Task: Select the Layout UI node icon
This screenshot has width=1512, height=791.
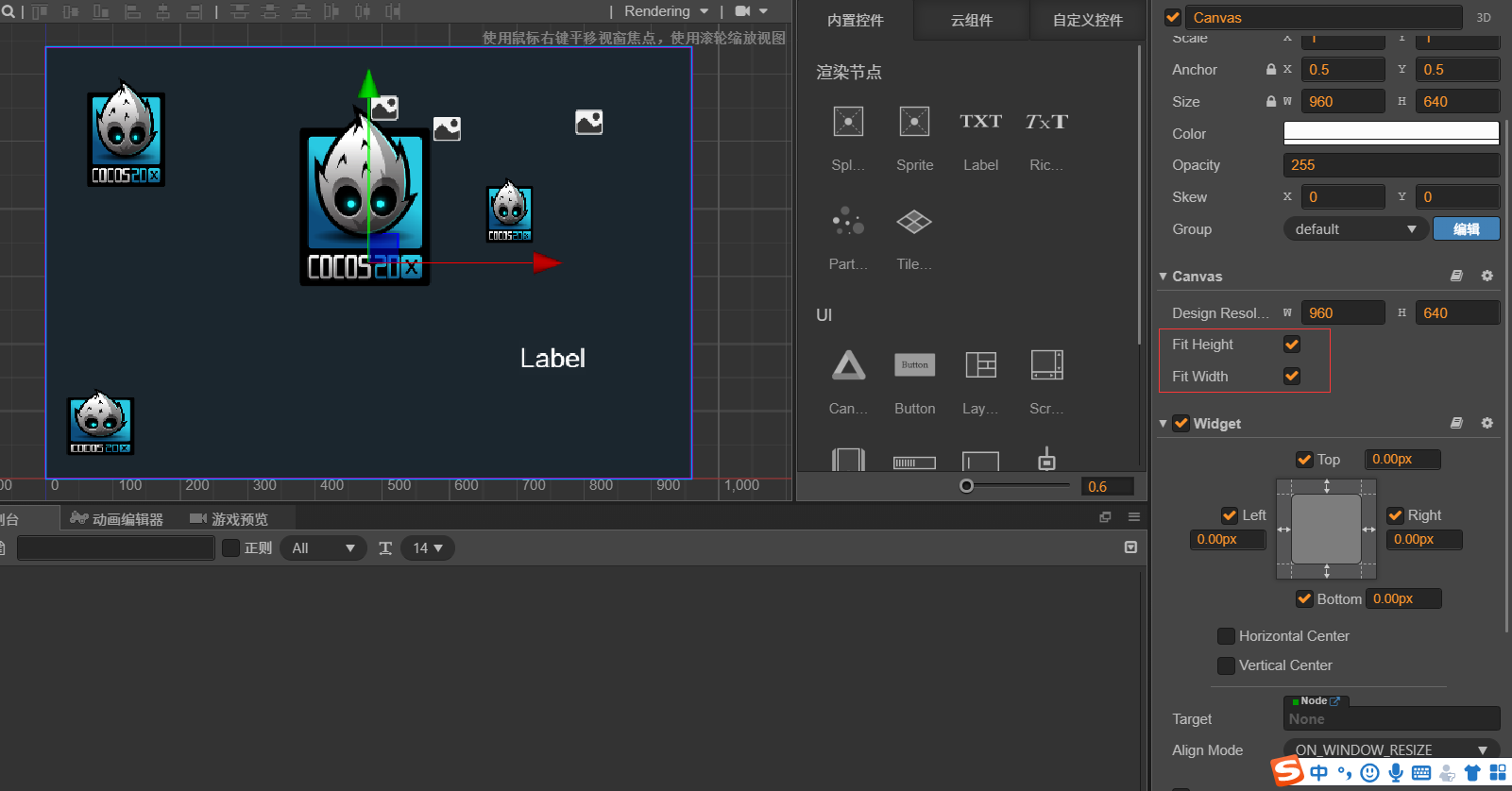Action: click(980, 364)
